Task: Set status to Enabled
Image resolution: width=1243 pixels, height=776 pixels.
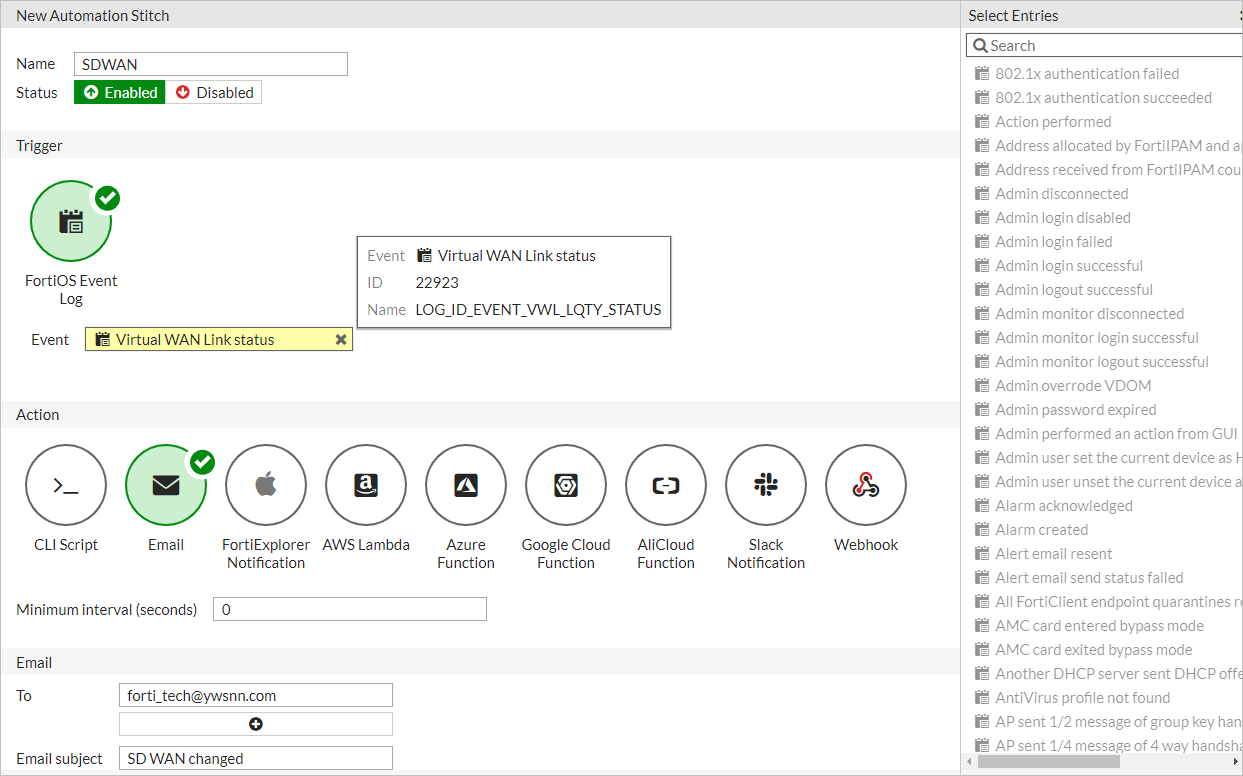Action: click(x=120, y=93)
